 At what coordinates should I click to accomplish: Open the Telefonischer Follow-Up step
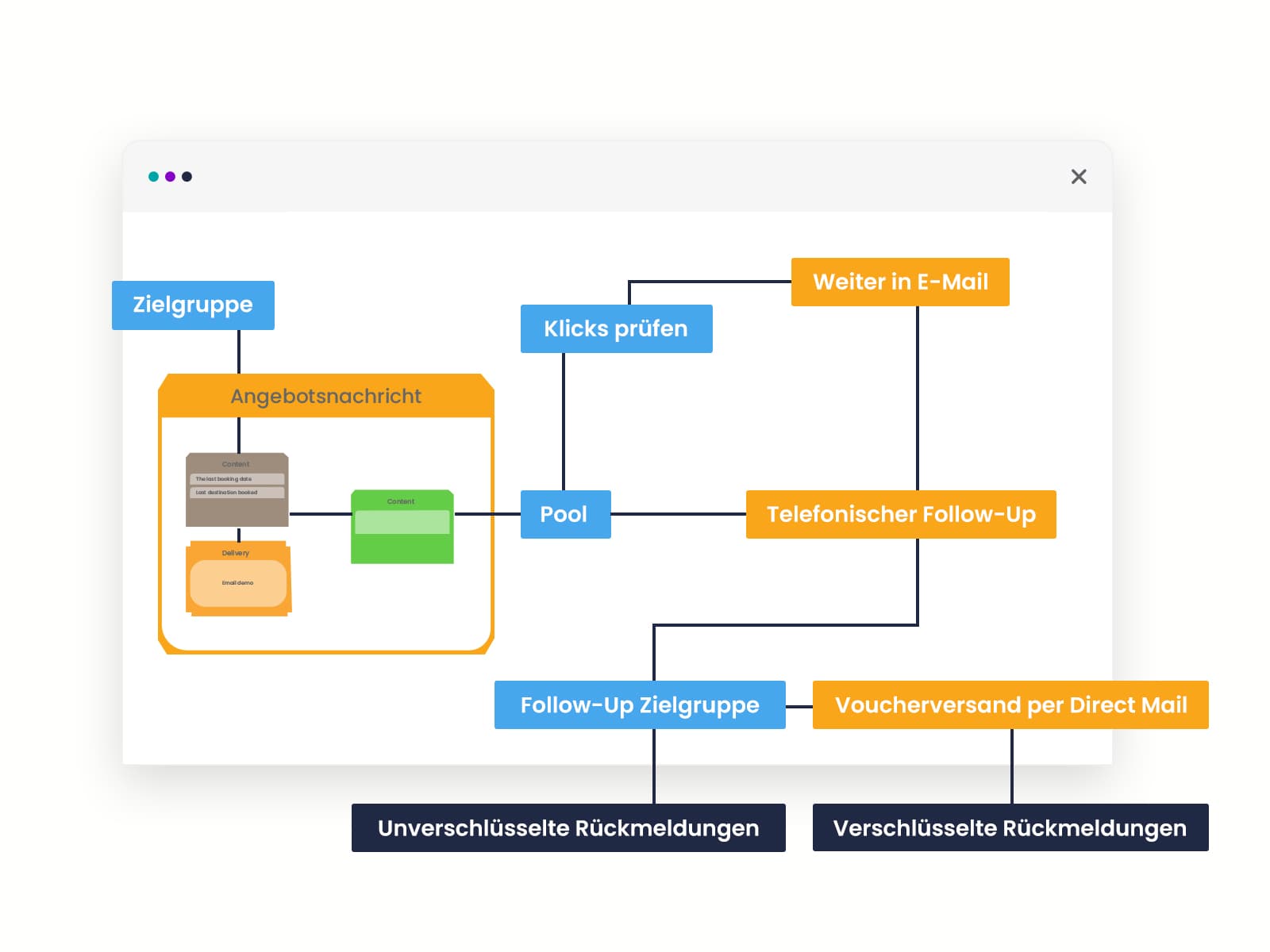901,514
